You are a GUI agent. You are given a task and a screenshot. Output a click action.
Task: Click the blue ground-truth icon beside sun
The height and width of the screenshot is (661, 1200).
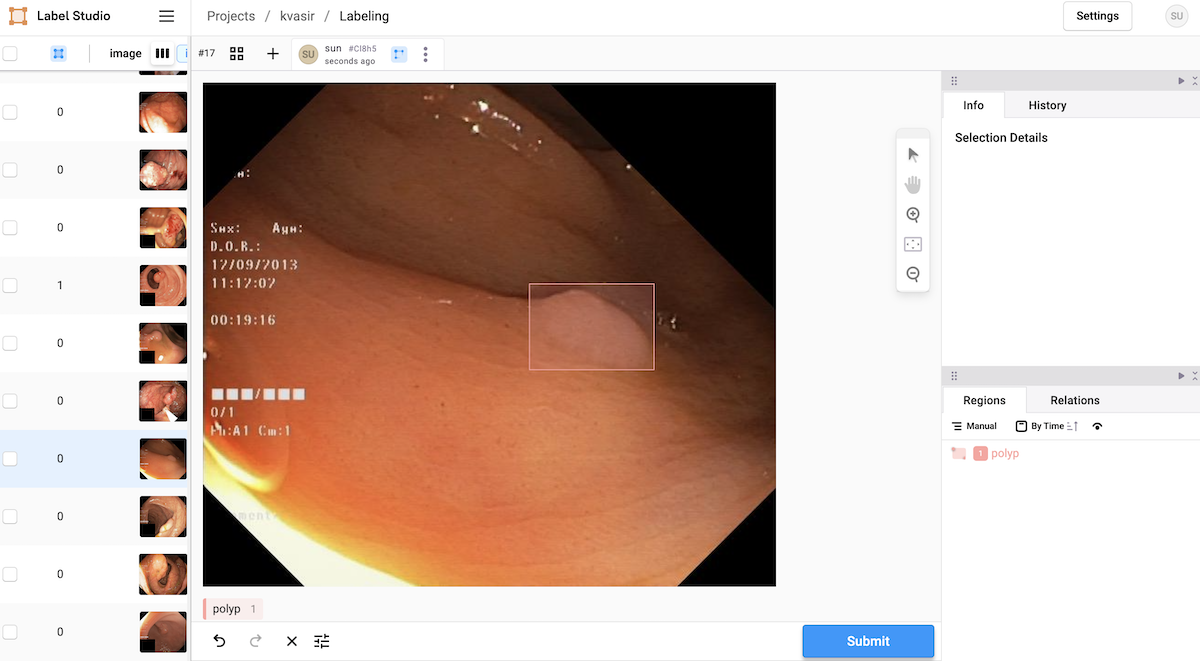pos(399,54)
